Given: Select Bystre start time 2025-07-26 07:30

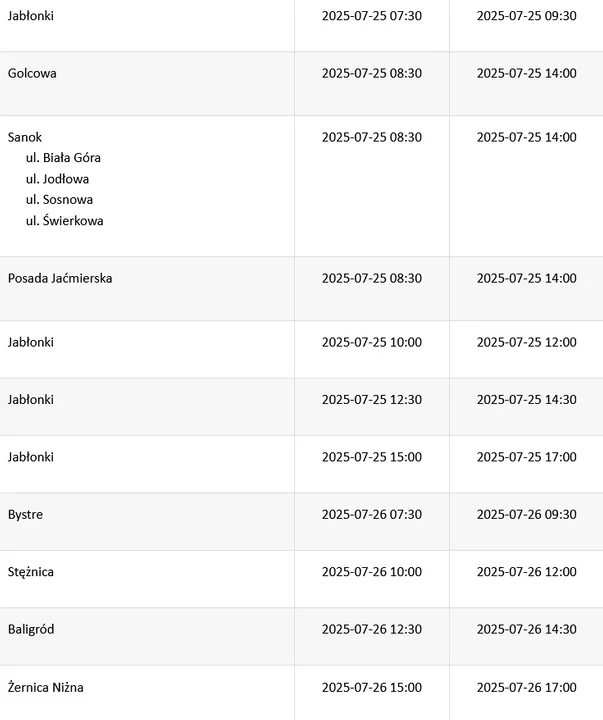Looking at the screenshot, I should [x=372, y=514].
